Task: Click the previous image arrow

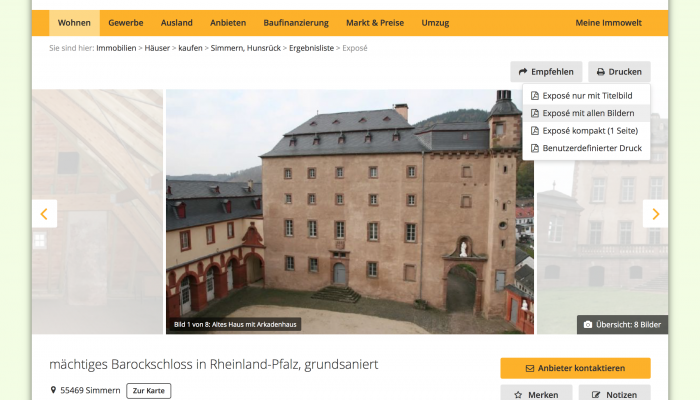Action: 44,214
